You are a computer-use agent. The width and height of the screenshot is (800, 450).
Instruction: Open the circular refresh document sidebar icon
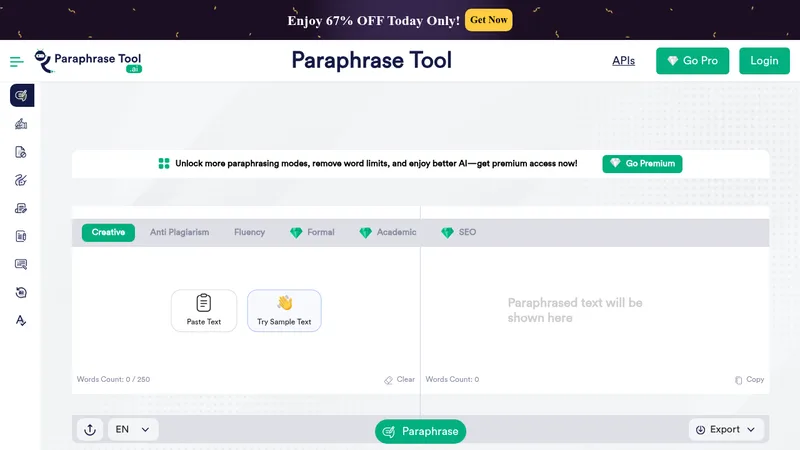click(21, 292)
